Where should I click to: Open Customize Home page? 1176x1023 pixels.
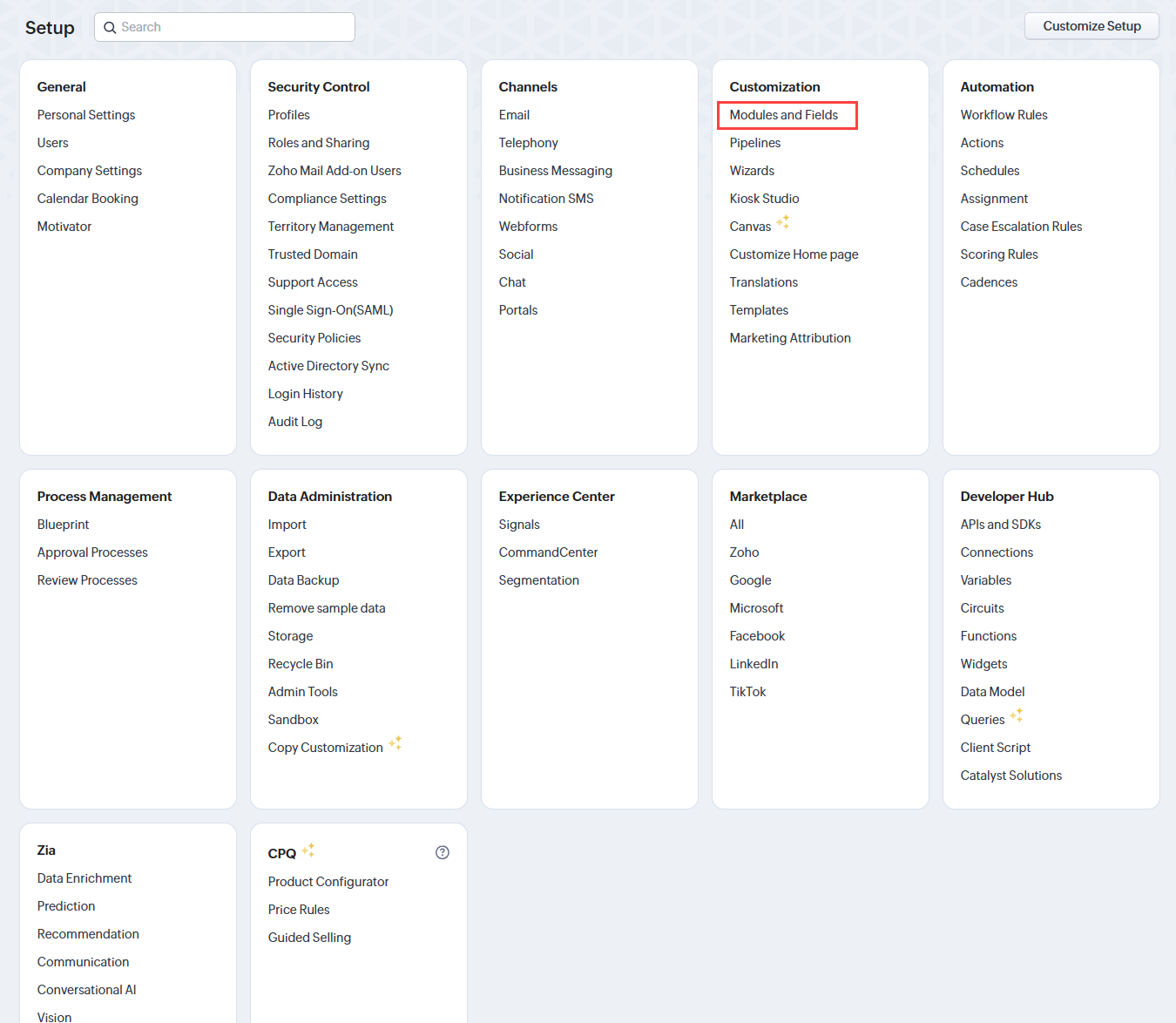click(794, 254)
